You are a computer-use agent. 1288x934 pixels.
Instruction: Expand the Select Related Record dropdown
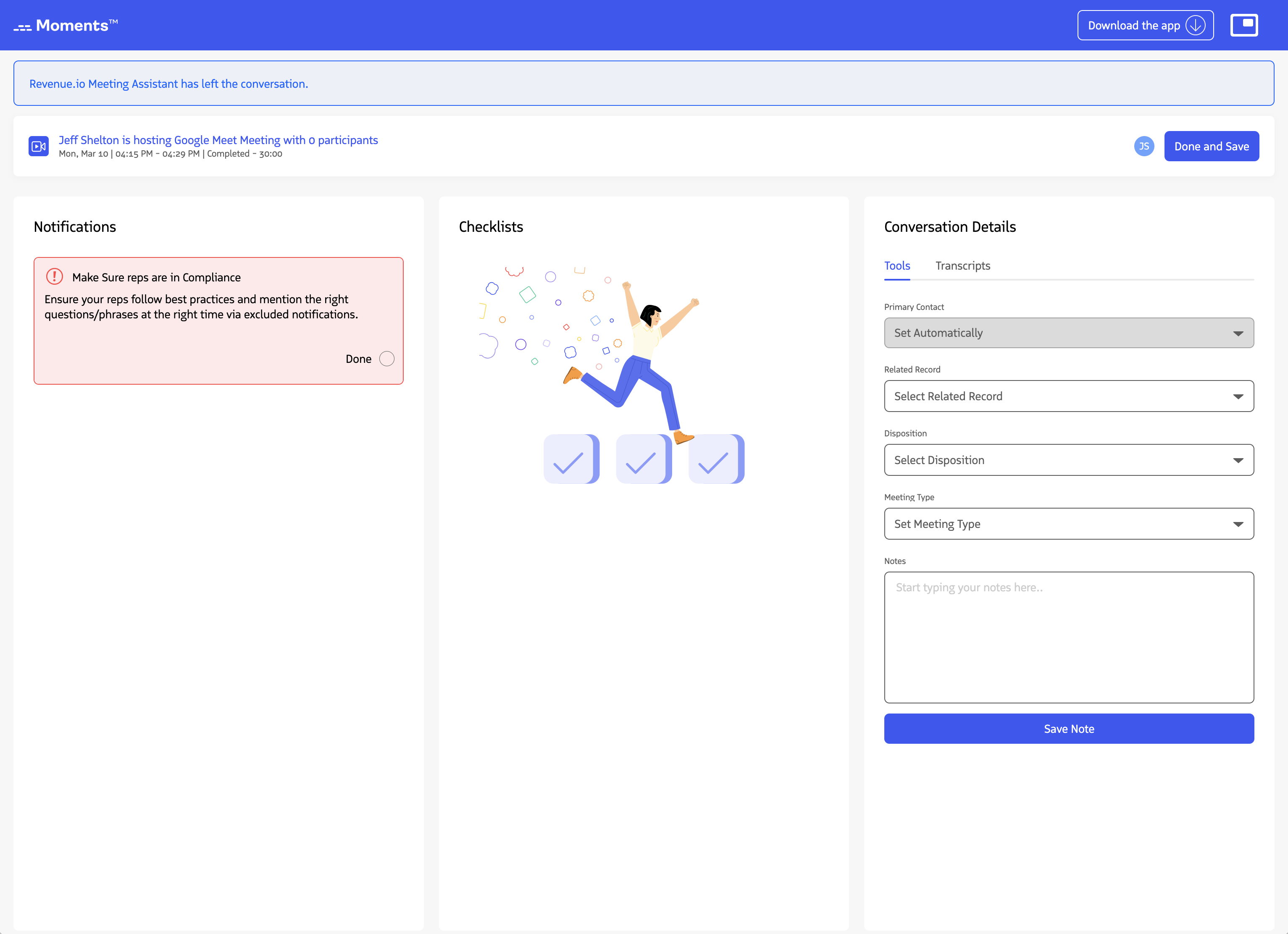point(1068,396)
